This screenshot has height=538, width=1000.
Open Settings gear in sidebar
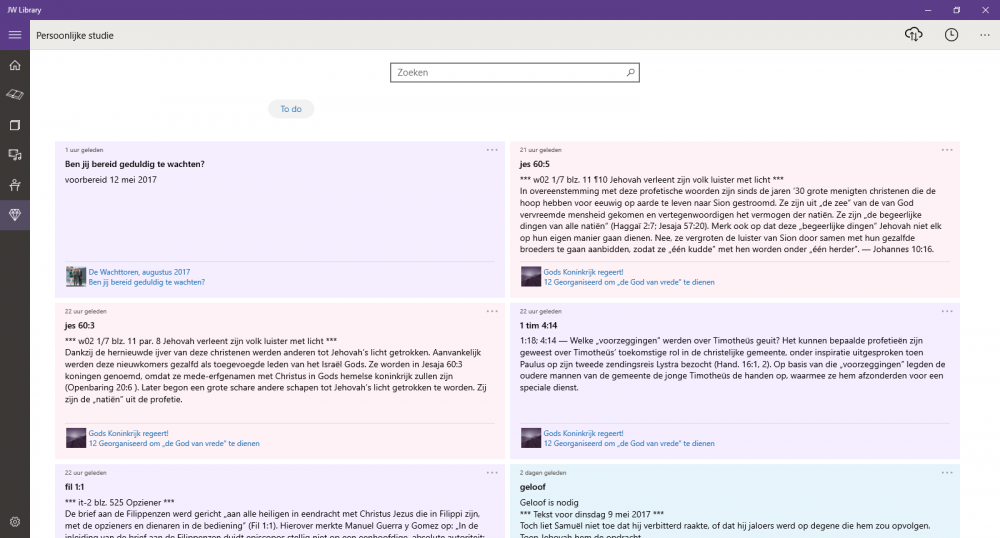(x=15, y=521)
